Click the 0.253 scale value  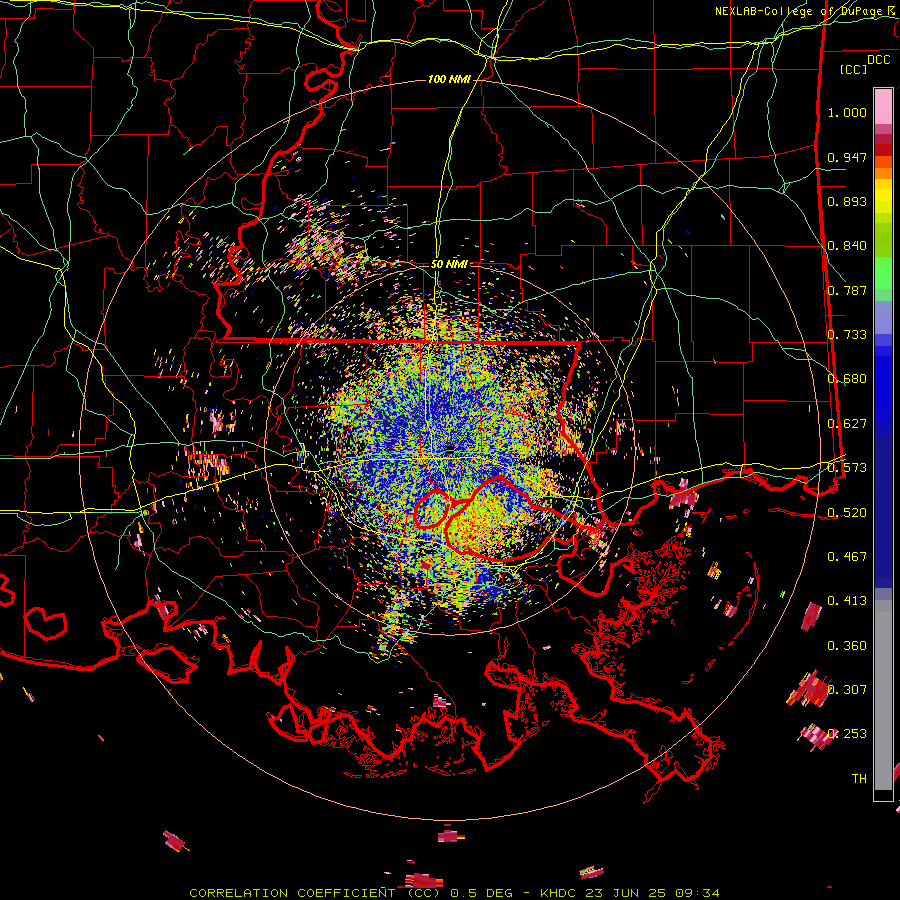pyautogui.click(x=847, y=734)
